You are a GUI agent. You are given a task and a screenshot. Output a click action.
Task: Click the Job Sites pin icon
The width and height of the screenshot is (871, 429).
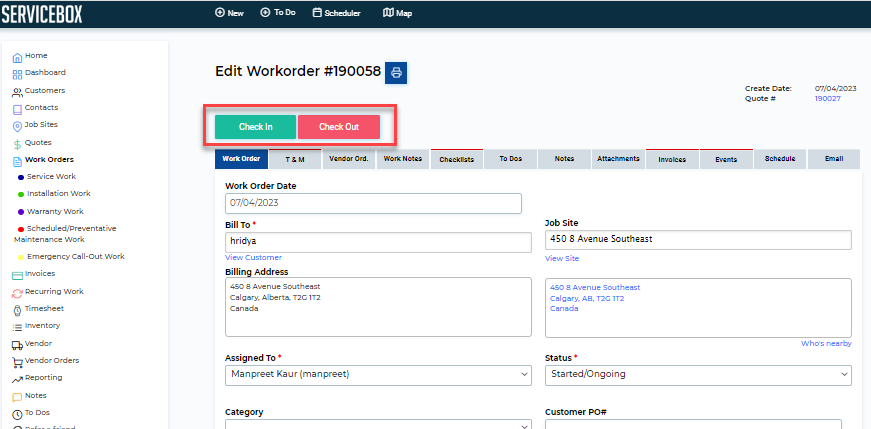(x=17, y=127)
